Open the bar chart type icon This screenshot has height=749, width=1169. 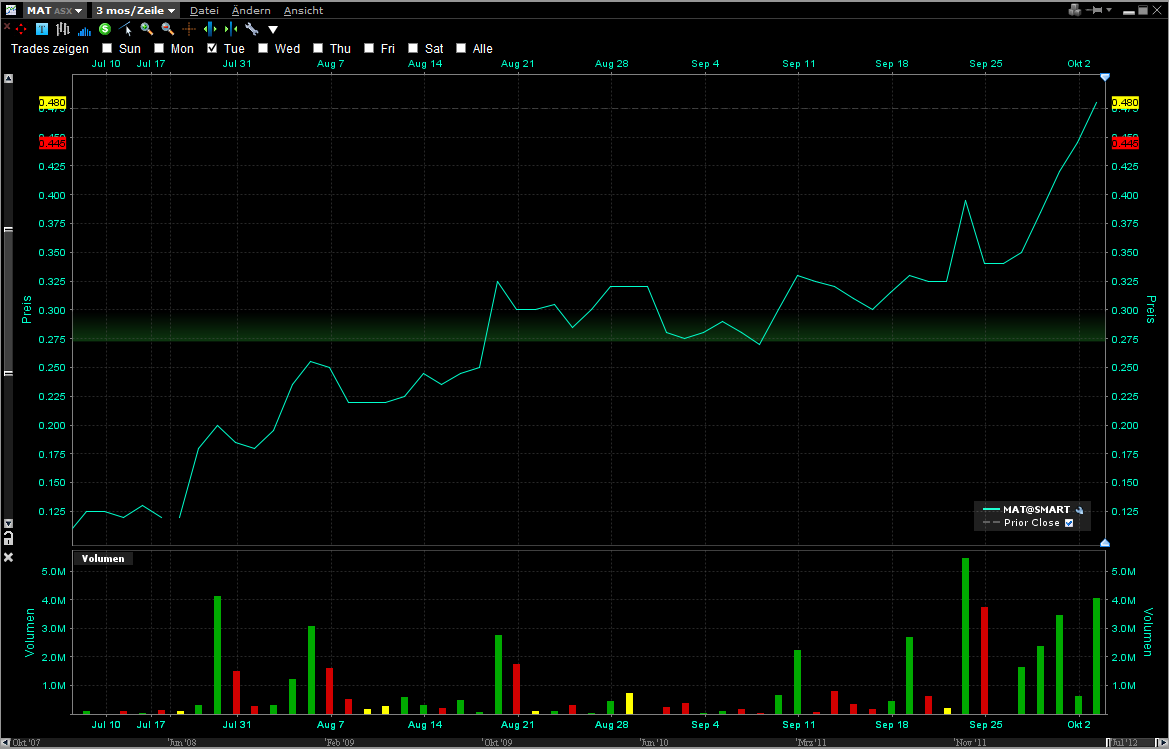pos(63,29)
